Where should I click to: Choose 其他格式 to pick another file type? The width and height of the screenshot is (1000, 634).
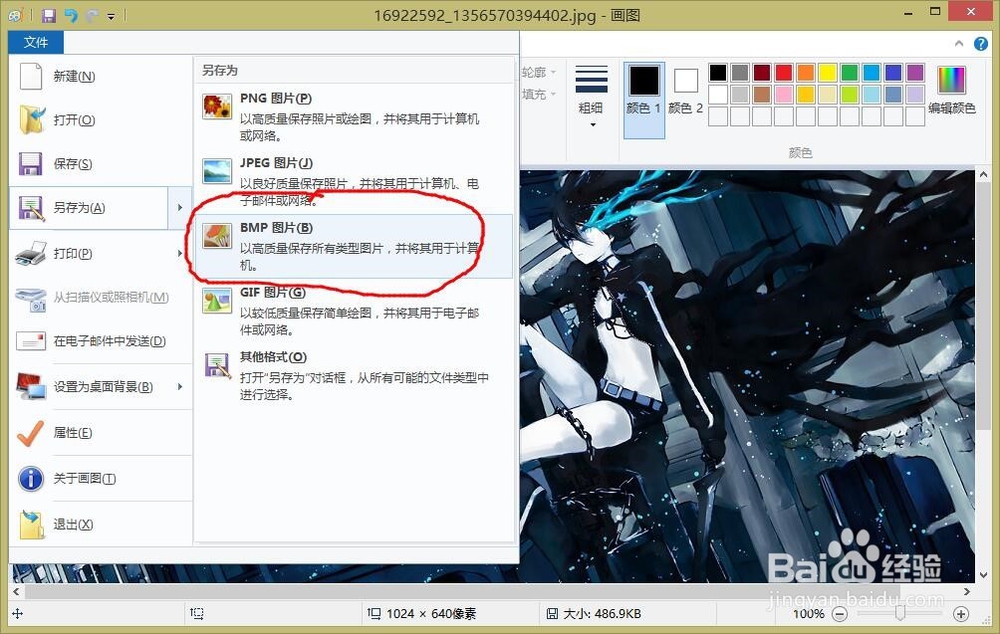coord(272,356)
